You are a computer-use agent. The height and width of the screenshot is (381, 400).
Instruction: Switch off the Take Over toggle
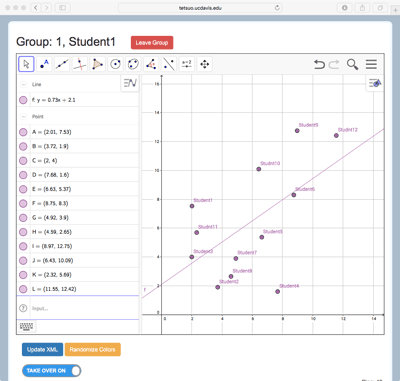tap(52, 371)
